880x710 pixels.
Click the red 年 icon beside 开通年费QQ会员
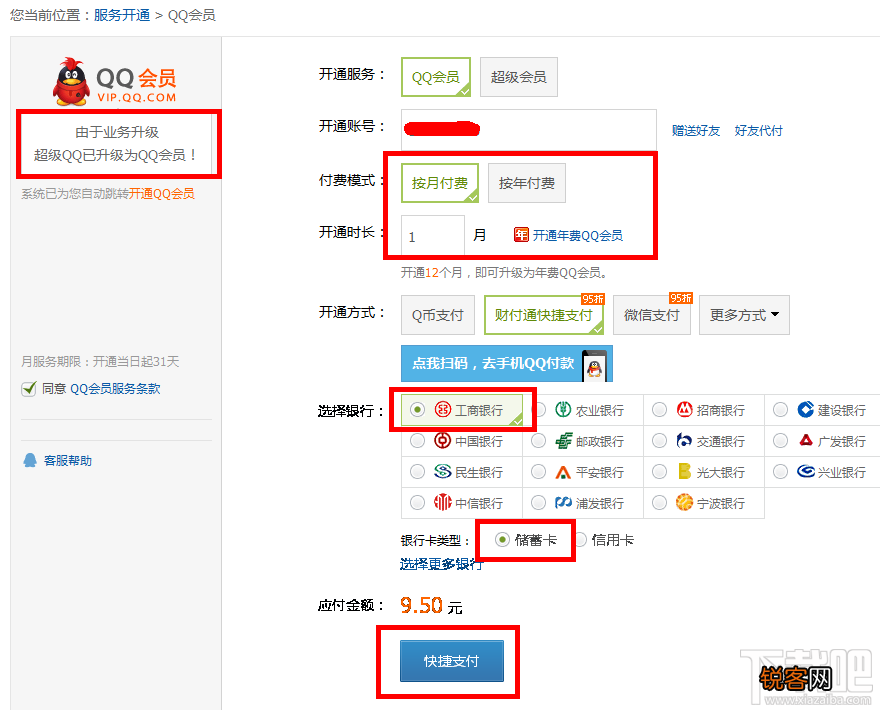pyautogui.click(x=521, y=235)
